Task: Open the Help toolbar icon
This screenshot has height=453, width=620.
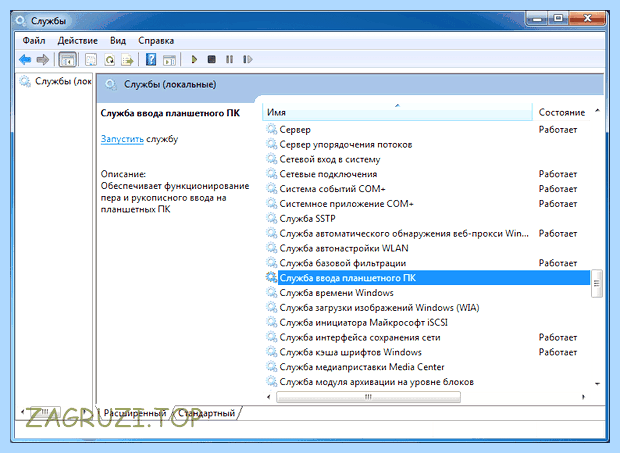Action: tap(151, 60)
